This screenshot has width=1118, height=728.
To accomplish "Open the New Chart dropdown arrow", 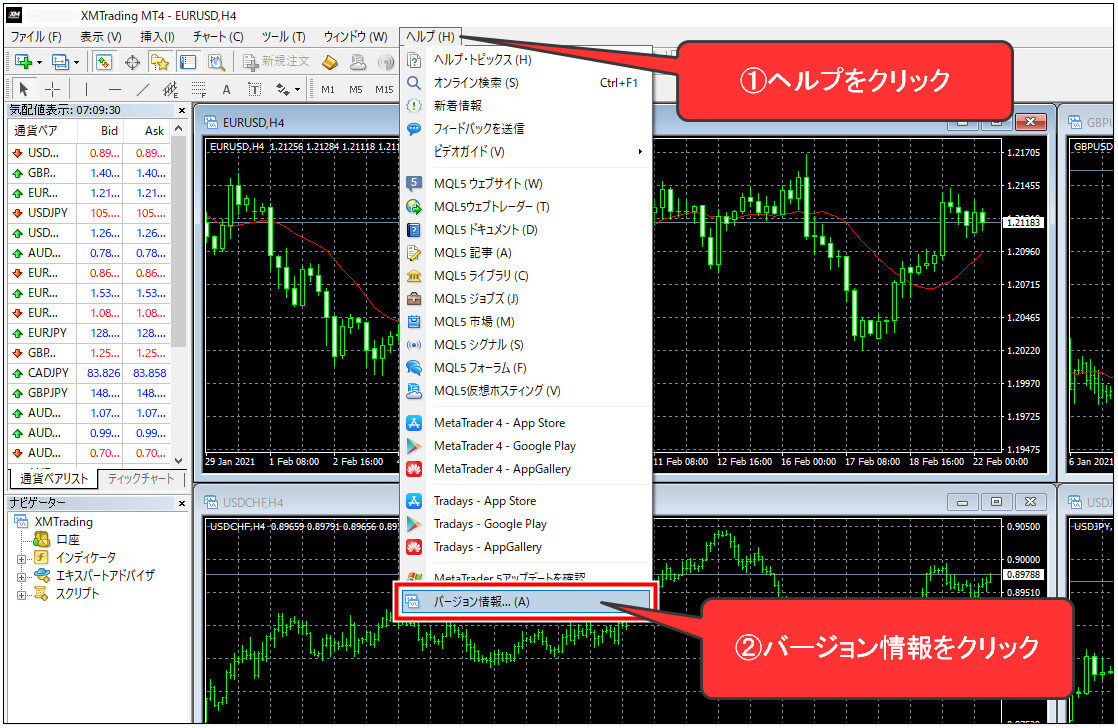I will pyautogui.click(x=39, y=63).
